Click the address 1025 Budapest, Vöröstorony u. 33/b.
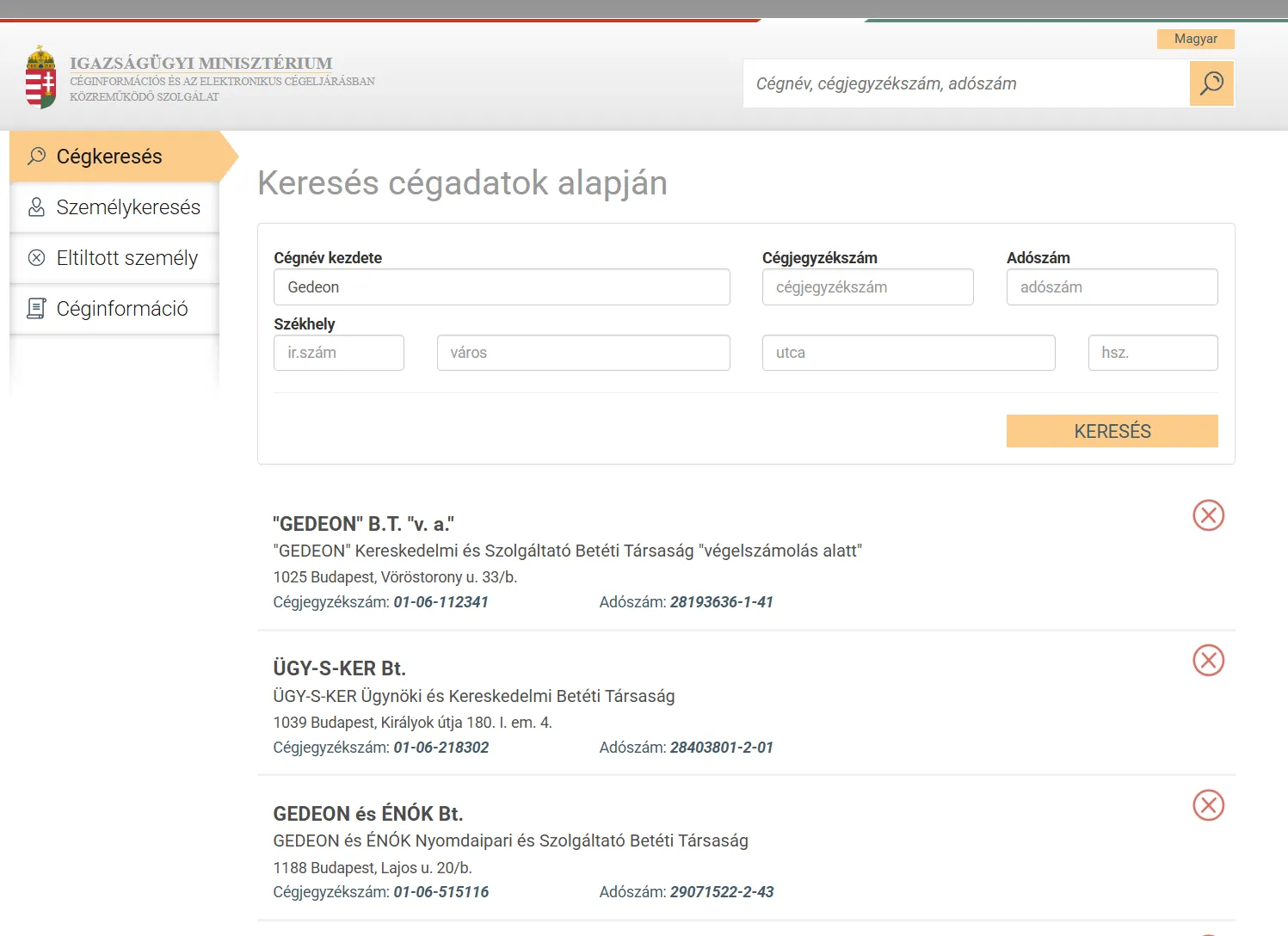 (395, 577)
